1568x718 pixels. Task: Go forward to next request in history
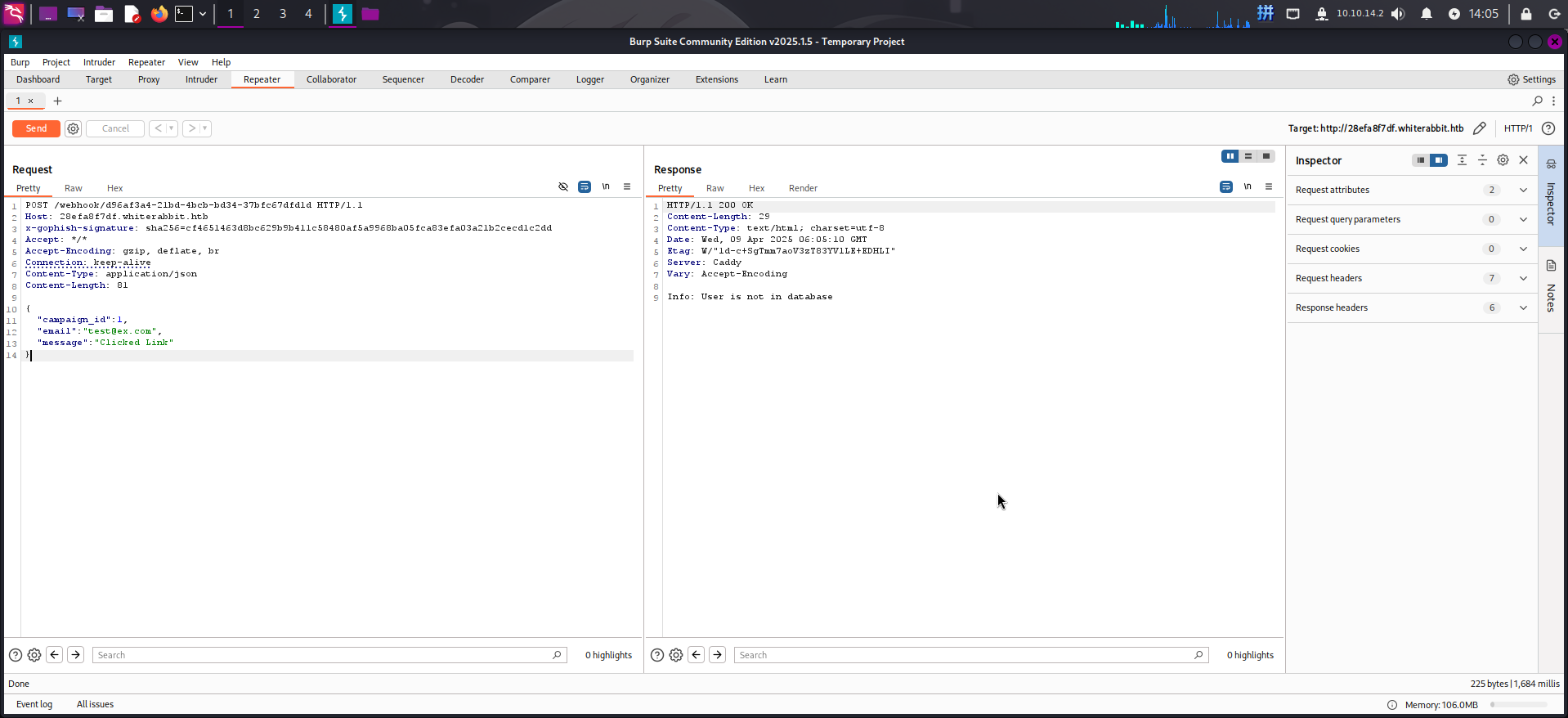point(191,128)
